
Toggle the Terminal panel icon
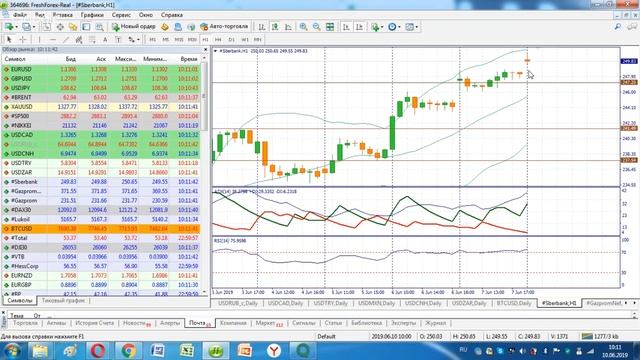point(86,27)
